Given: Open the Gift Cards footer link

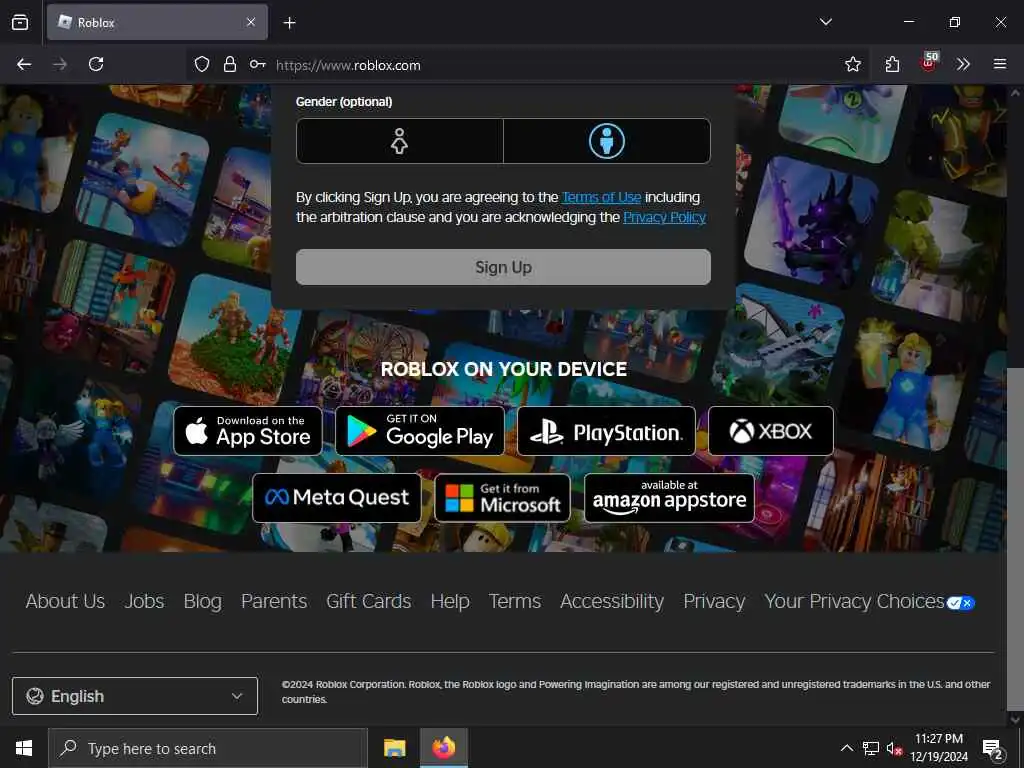Looking at the screenshot, I should point(368,601).
